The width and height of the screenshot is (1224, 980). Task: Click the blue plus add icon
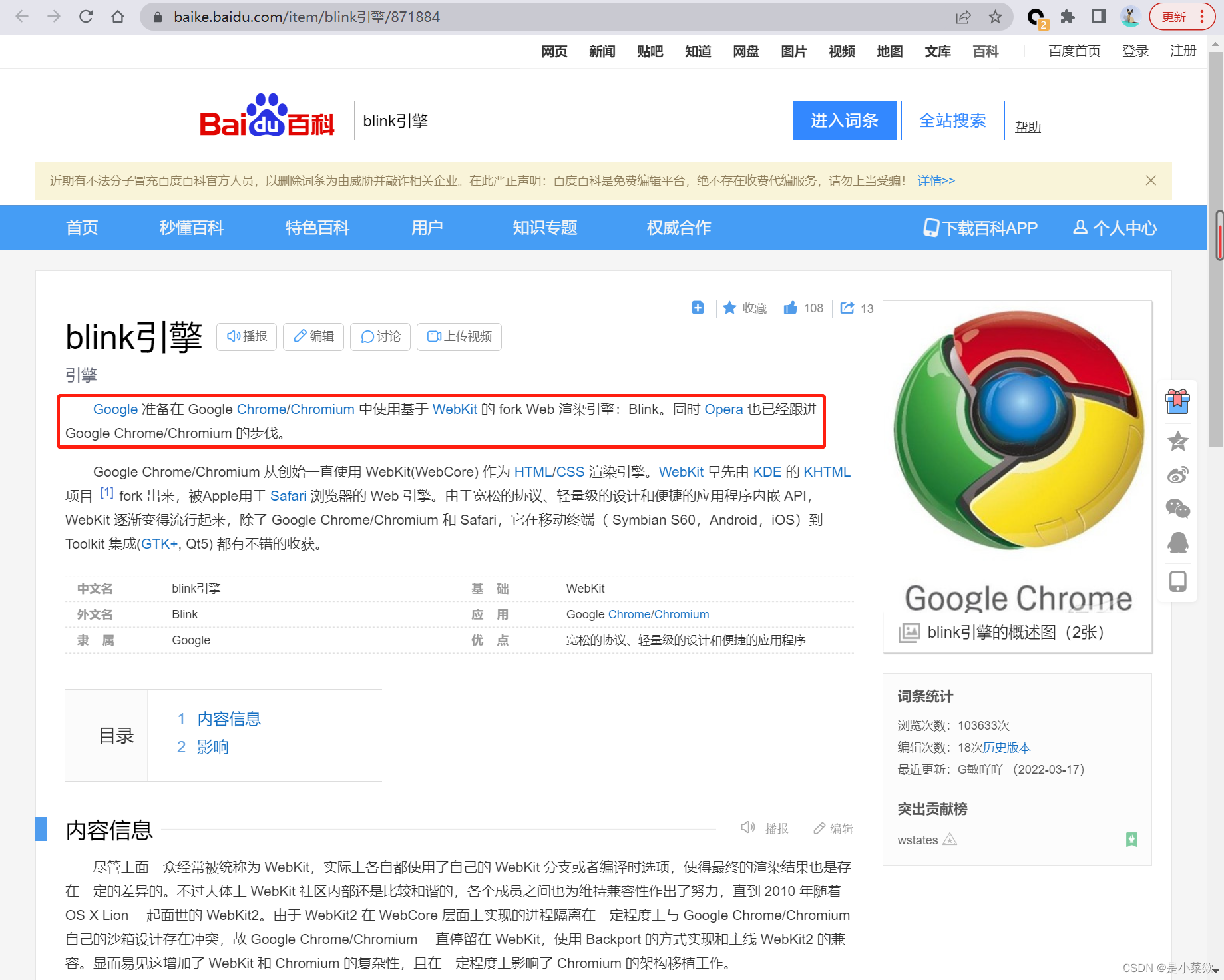(x=698, y=308)
